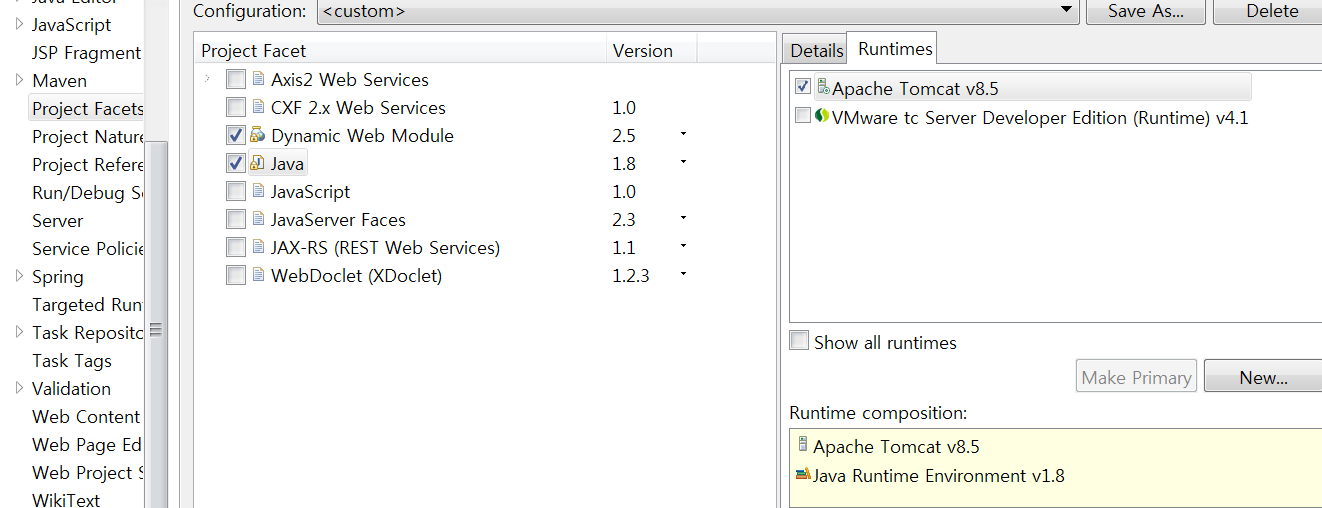The height and width of the screenshot is (508, 1322).
Task: Select Run/Debug Settings in left tree
Action: pos(88,192)
